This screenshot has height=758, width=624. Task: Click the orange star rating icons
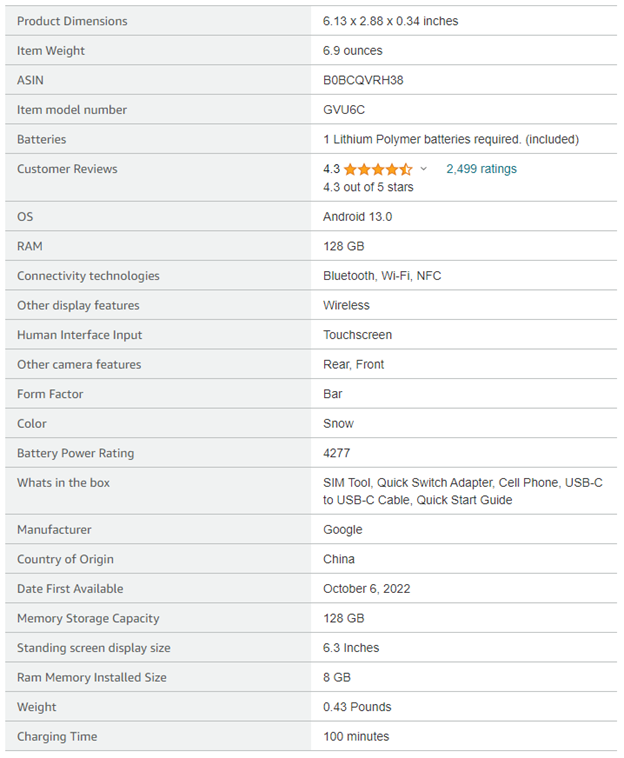coord(378,169)
